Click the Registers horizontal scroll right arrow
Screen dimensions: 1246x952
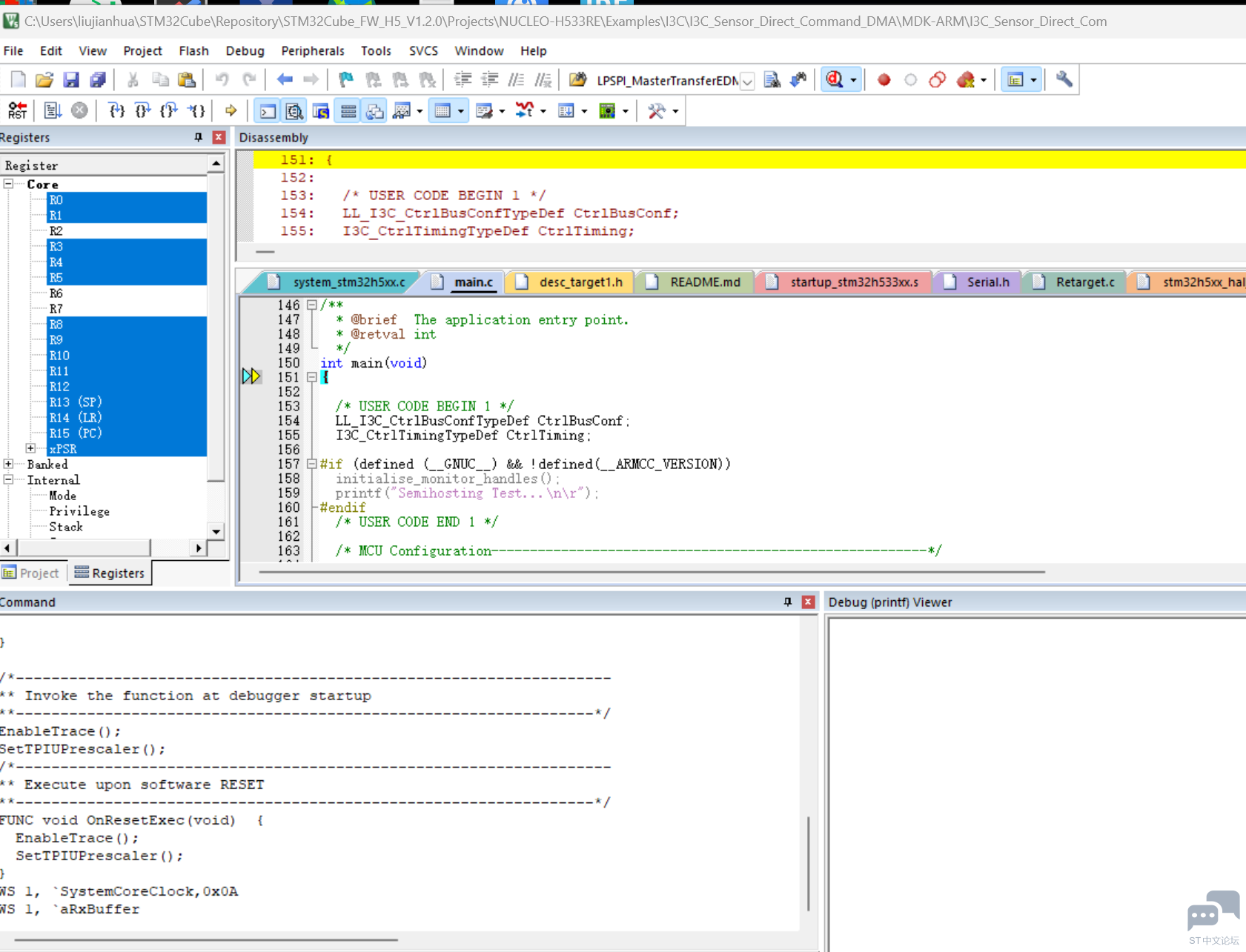pos(199,547)
